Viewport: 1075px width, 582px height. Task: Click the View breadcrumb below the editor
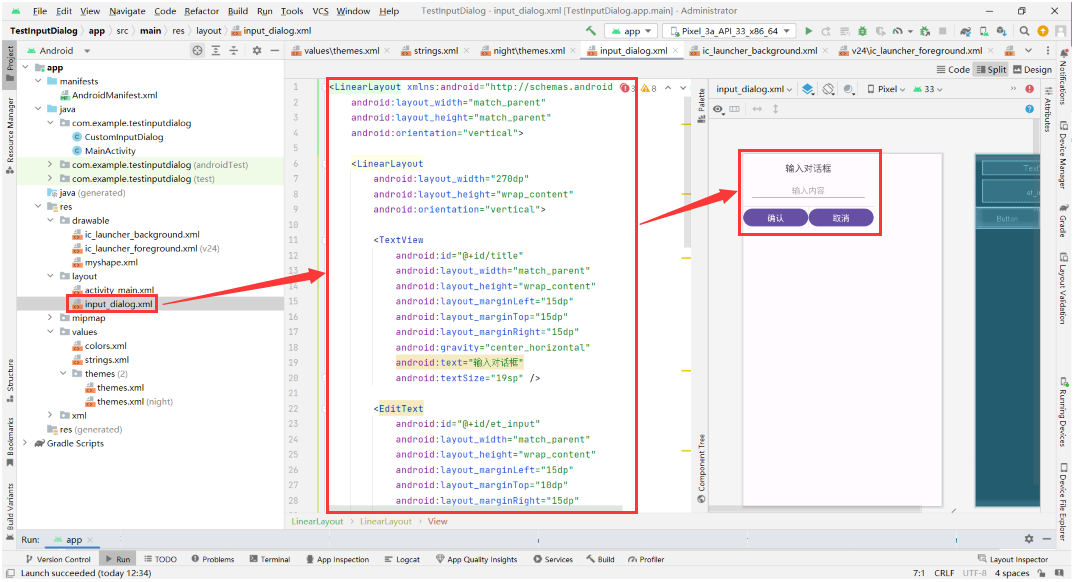coord(437,522)
